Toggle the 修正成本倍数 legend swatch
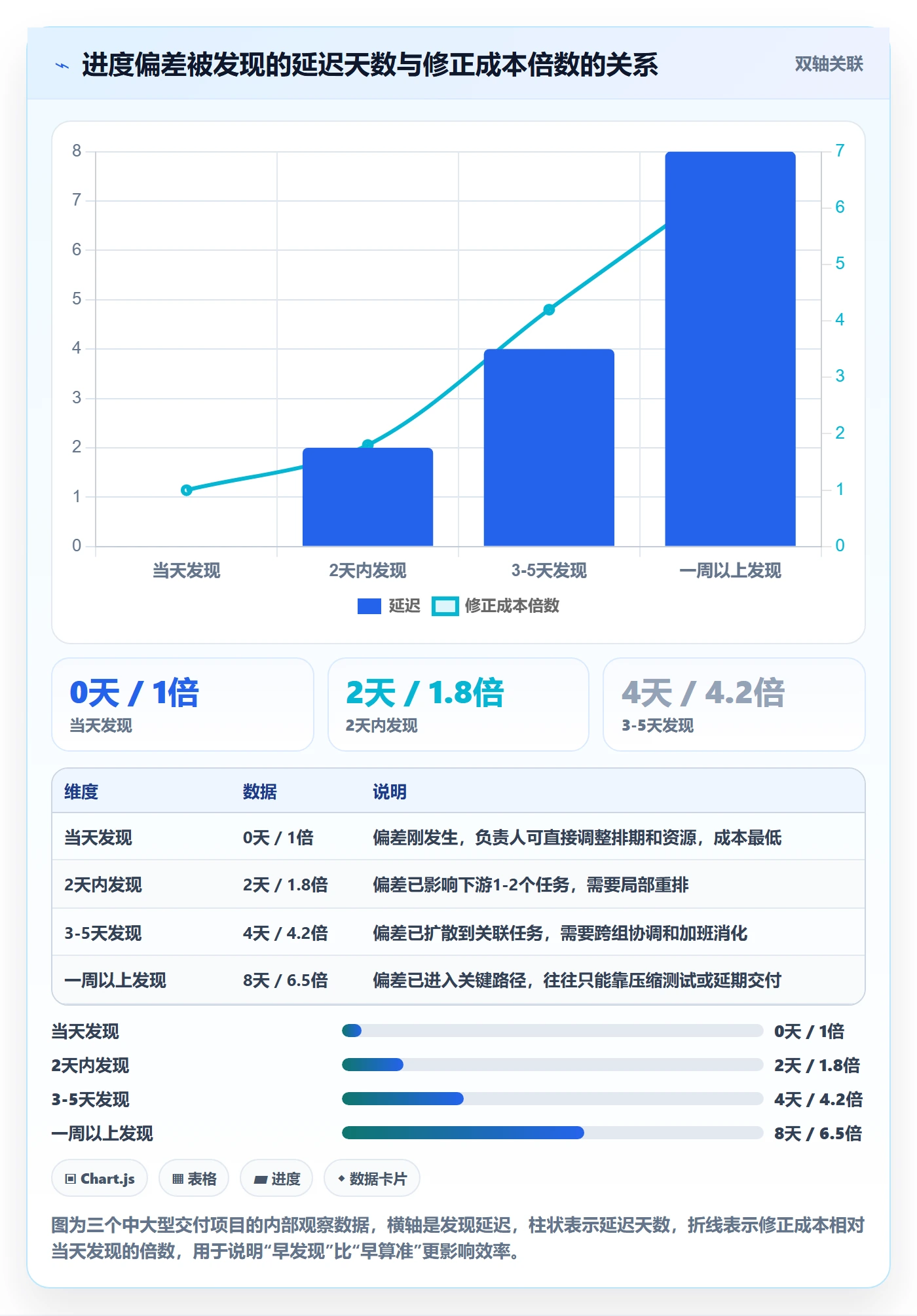This screenshot has width=917, height=1316. 445,606
